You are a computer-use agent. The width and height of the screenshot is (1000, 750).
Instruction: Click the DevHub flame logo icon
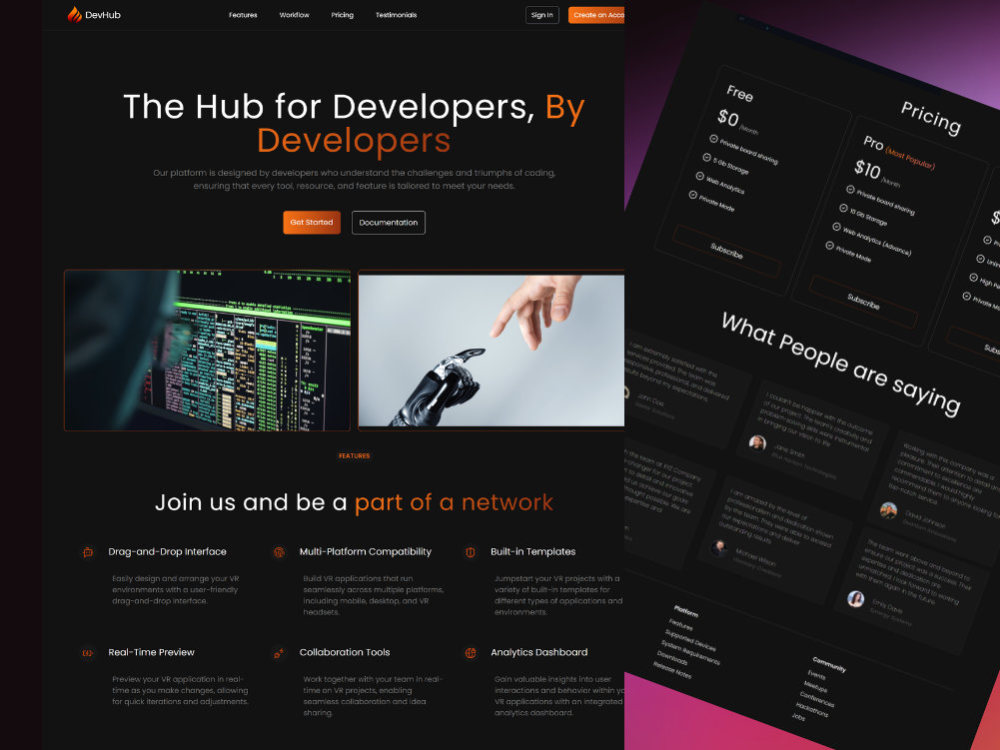coord(75,14)
